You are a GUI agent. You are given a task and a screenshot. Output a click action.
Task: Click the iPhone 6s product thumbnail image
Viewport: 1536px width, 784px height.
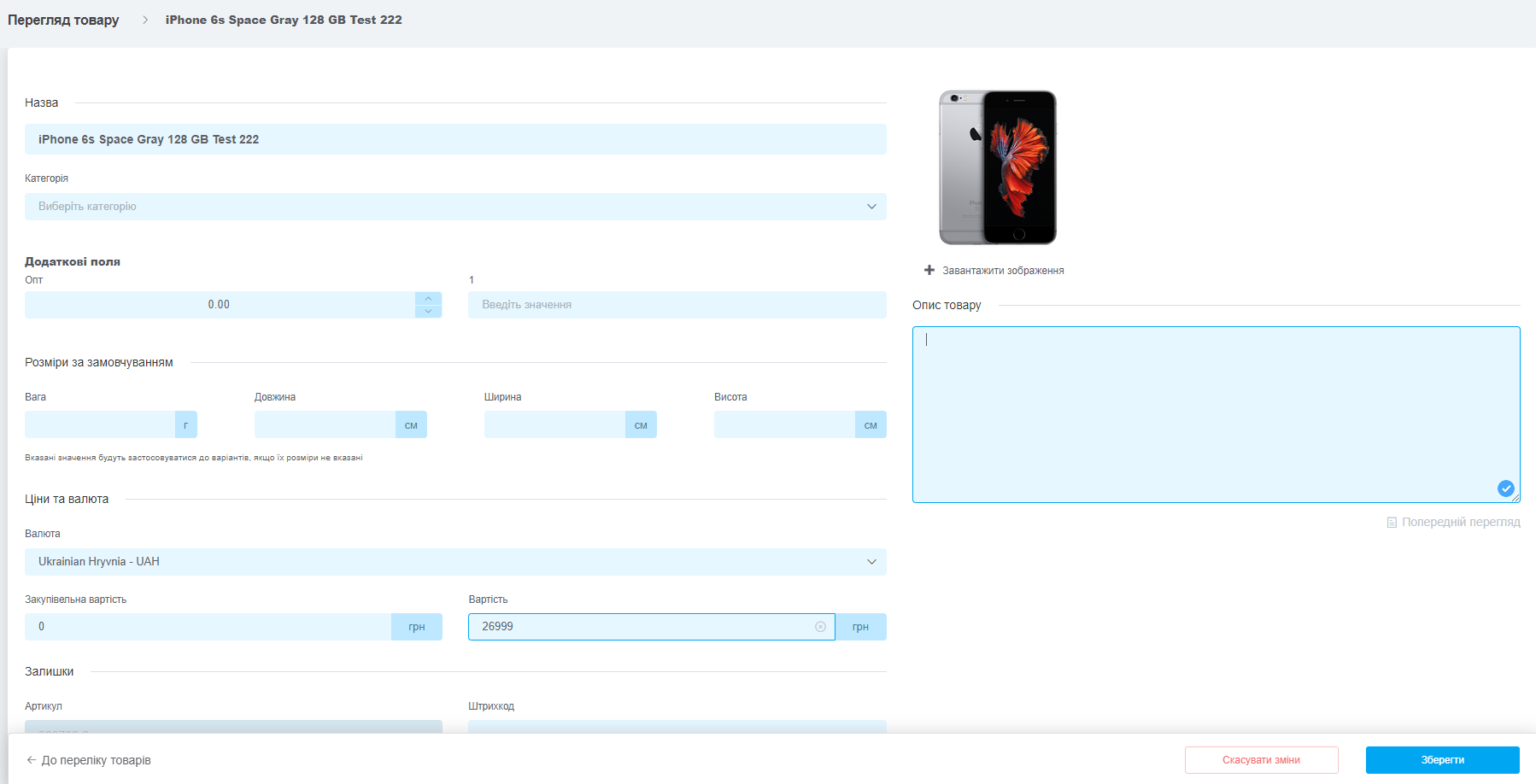[998, 167]
